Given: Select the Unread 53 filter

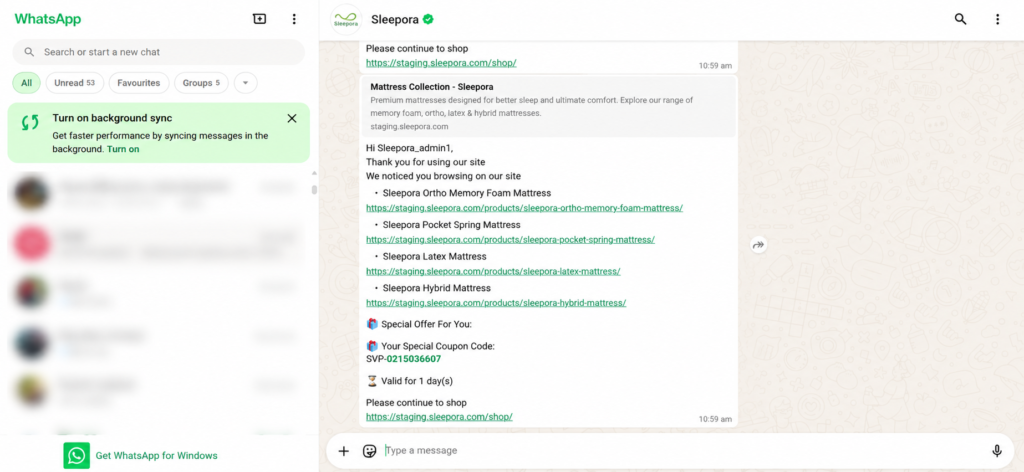Looking at the screenshot, I should [x=74, y=83].
